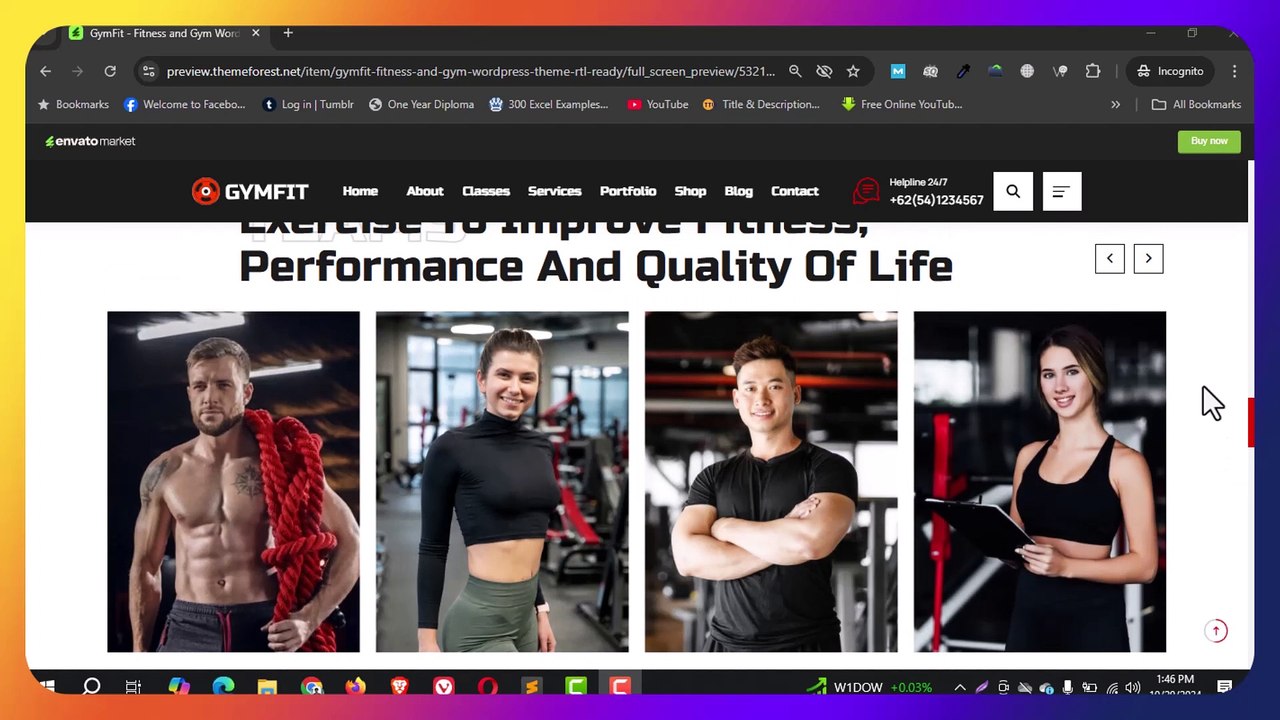Click the Incognito indicator button
The image size is (1280, 720).
click(x=1169, y=71)
